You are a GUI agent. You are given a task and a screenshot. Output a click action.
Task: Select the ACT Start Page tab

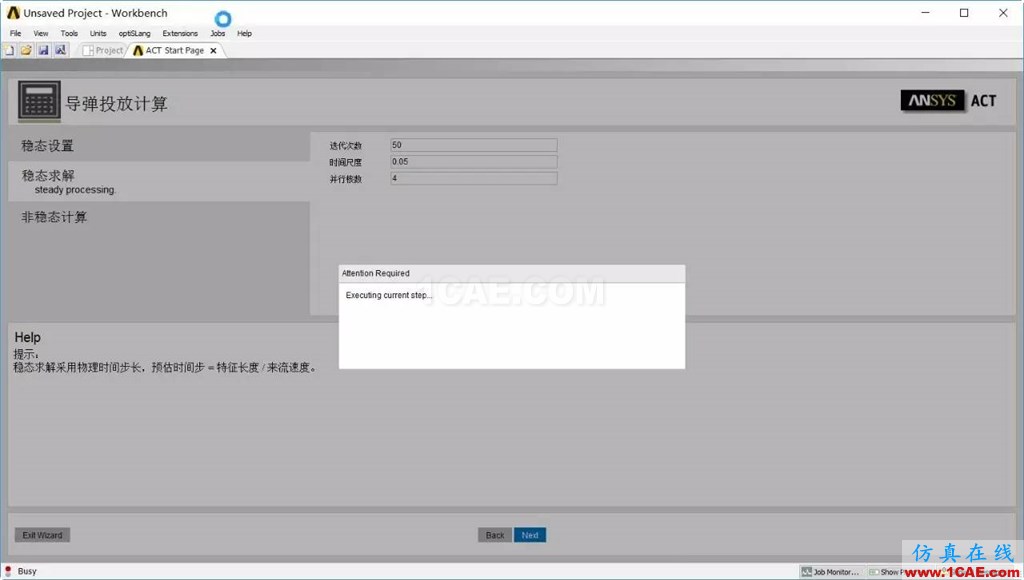174,50
